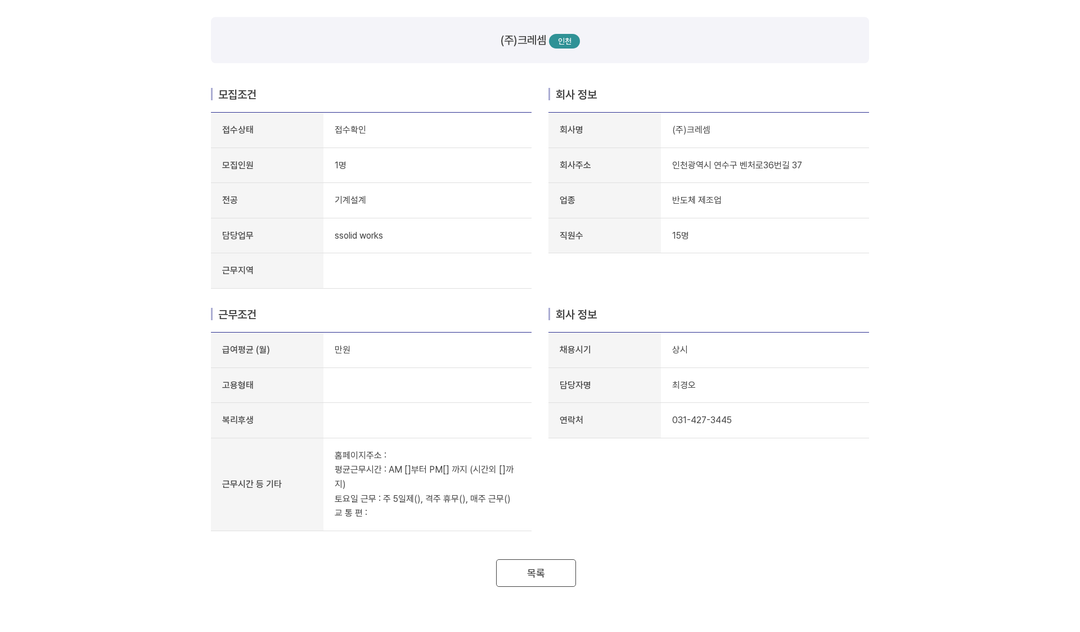This screenshot has height=632, width=1080.
Task: Click the 고용형태 label
Action: 238,385
